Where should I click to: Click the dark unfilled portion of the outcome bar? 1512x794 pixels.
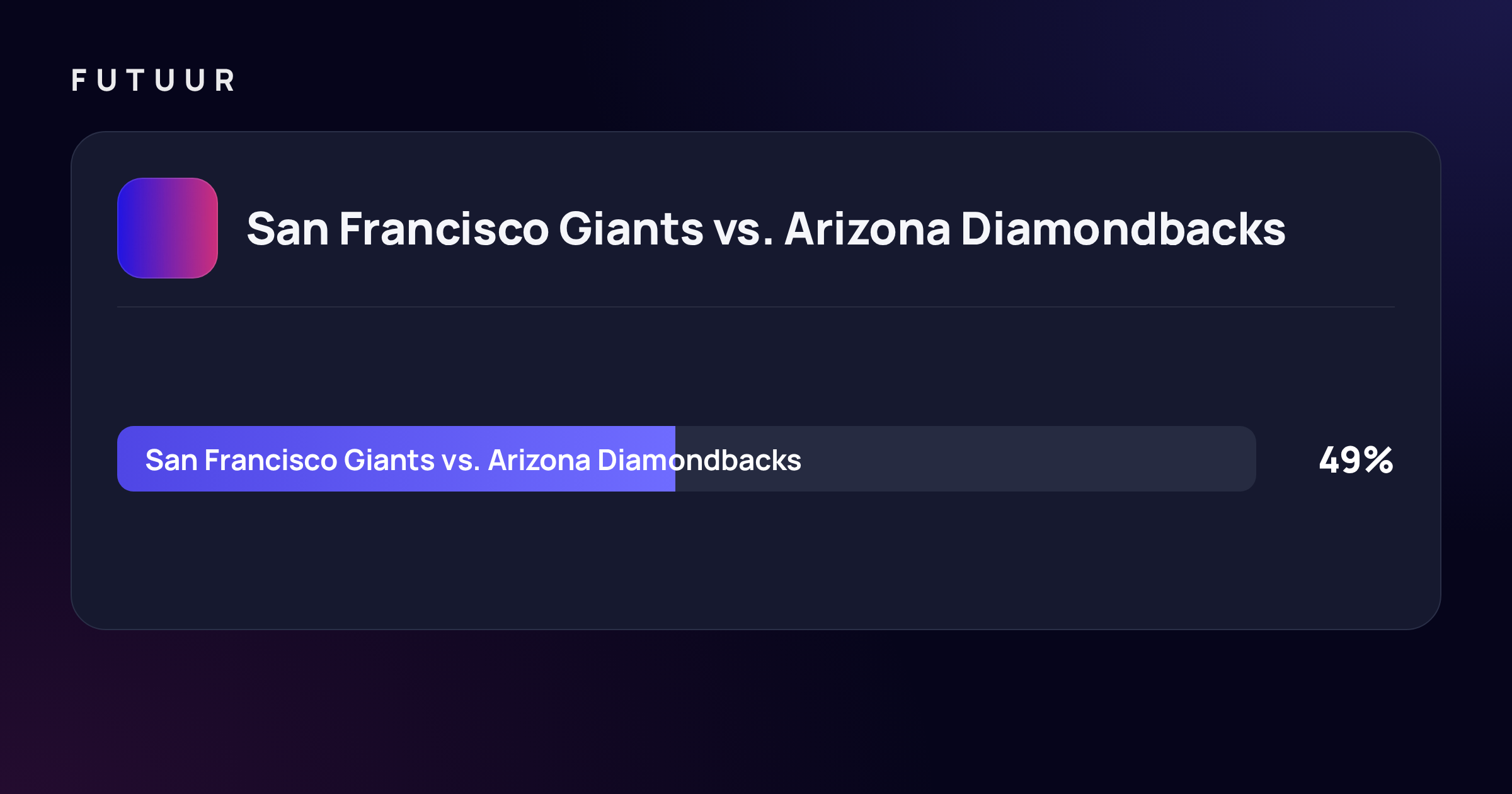tap(966, 459)
